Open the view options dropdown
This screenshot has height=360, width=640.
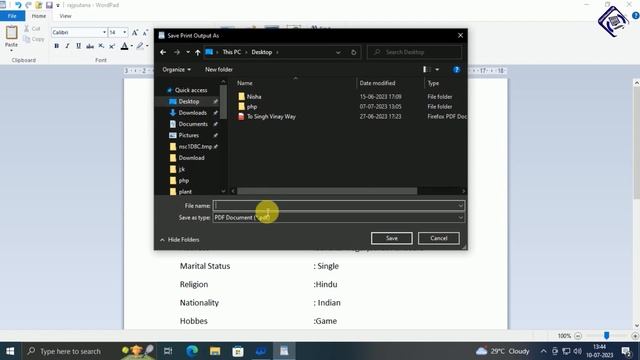coord(437,69)
